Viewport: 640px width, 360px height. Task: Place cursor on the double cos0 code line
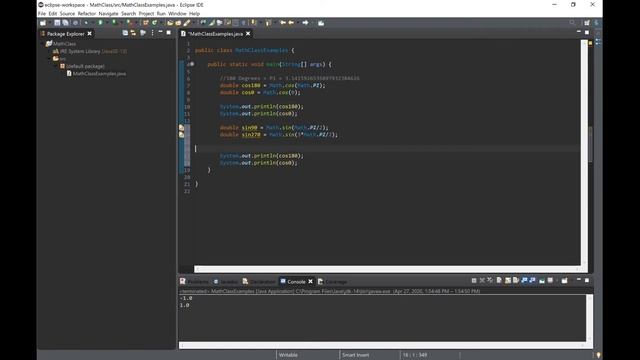(260, 93)
